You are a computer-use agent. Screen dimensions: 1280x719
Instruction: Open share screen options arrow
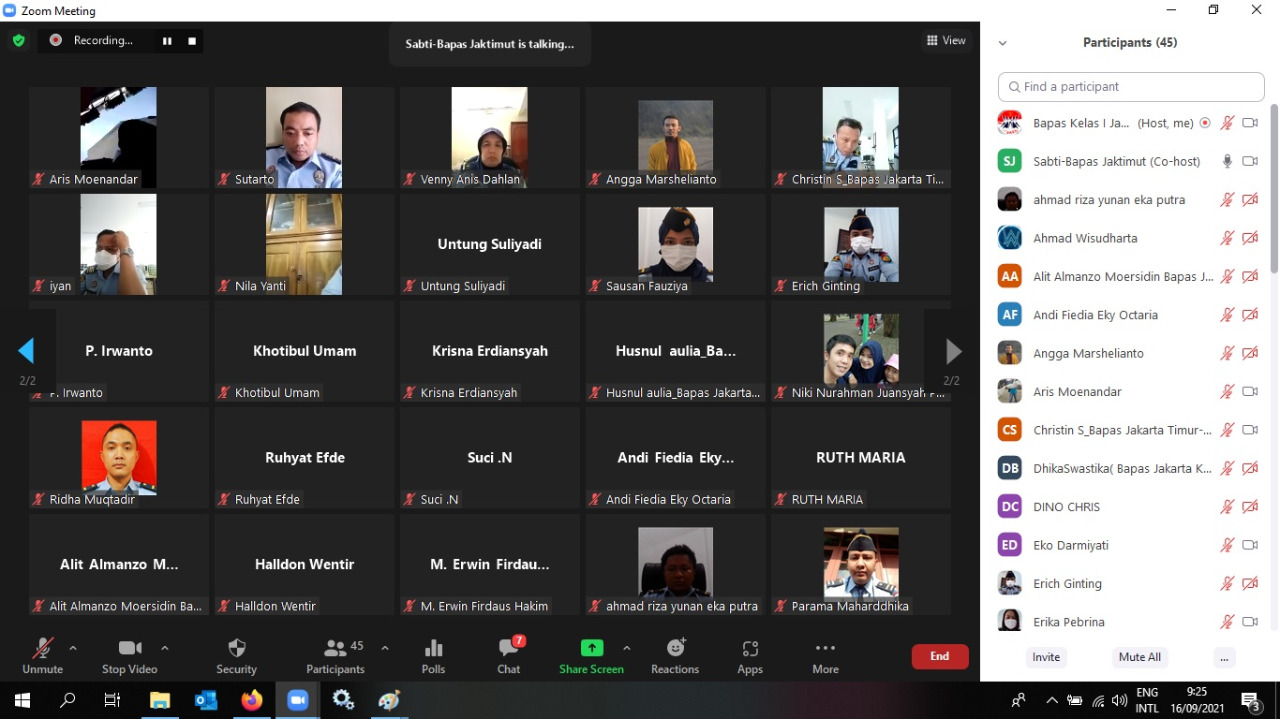pyautogui.click(x=627, y=648)
